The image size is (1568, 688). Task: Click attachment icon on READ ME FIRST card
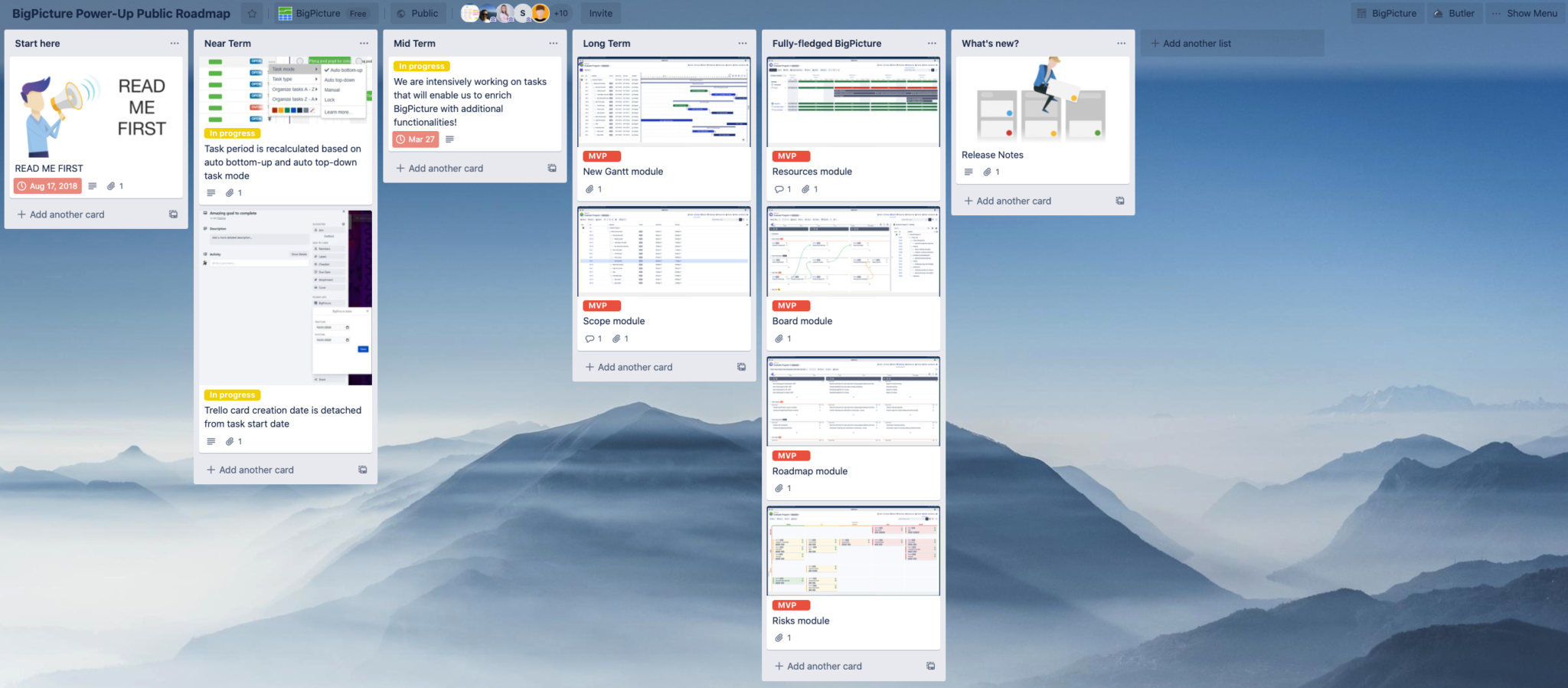(x=111, y=186)
